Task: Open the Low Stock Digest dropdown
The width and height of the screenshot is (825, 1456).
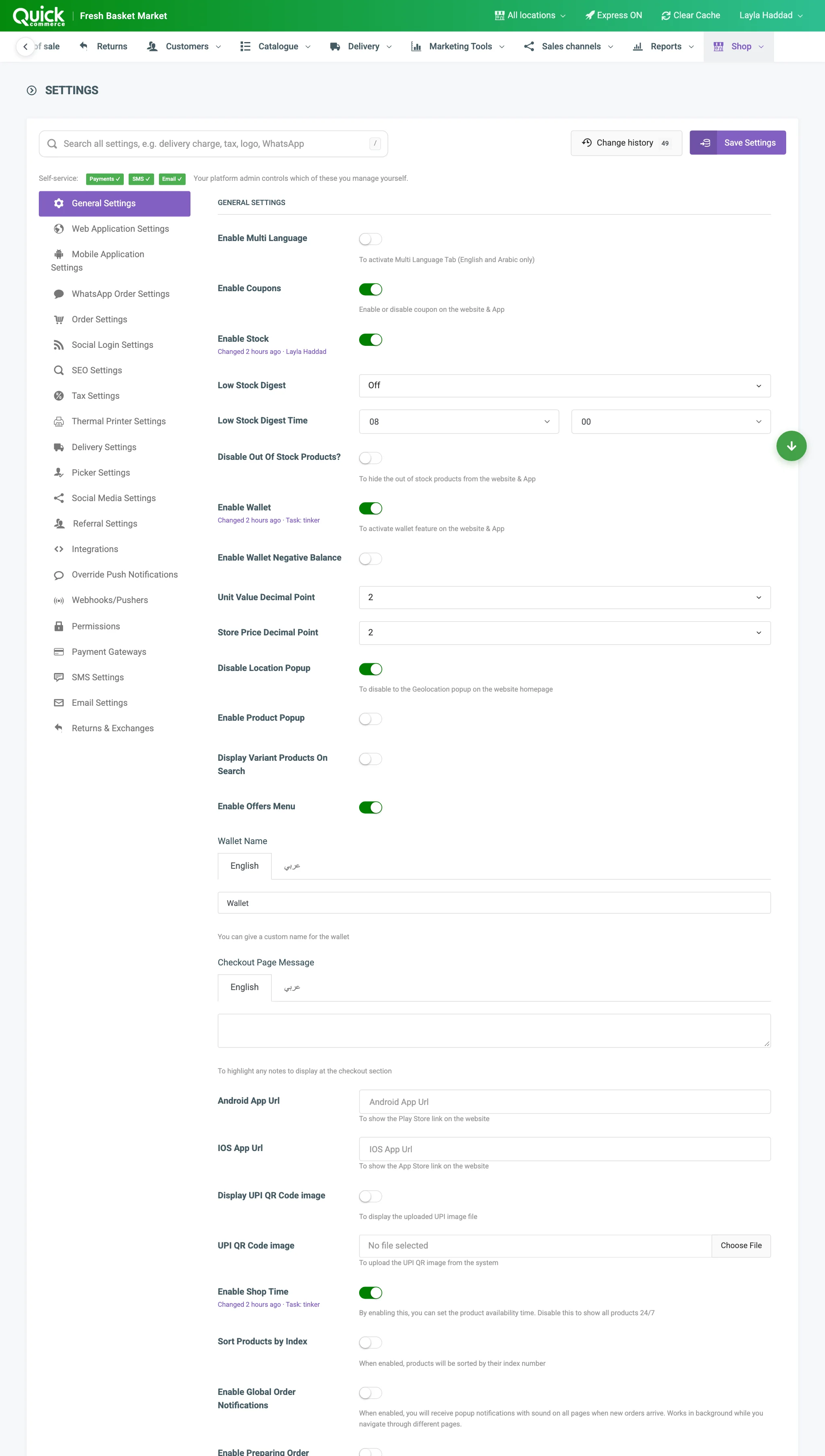Action: tap(564, 386)
